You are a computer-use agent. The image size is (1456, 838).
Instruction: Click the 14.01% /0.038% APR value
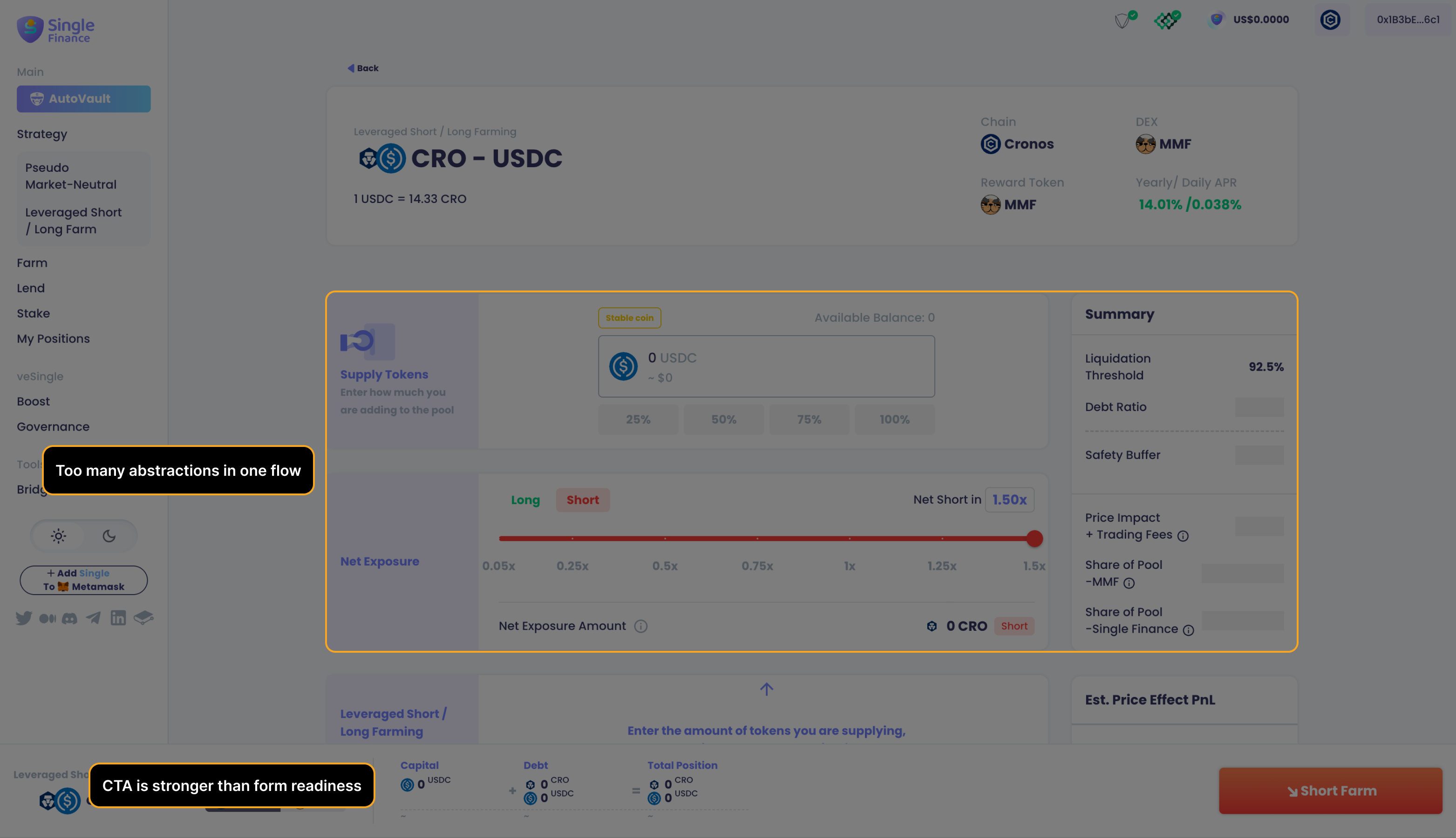tap(1190, 204)
